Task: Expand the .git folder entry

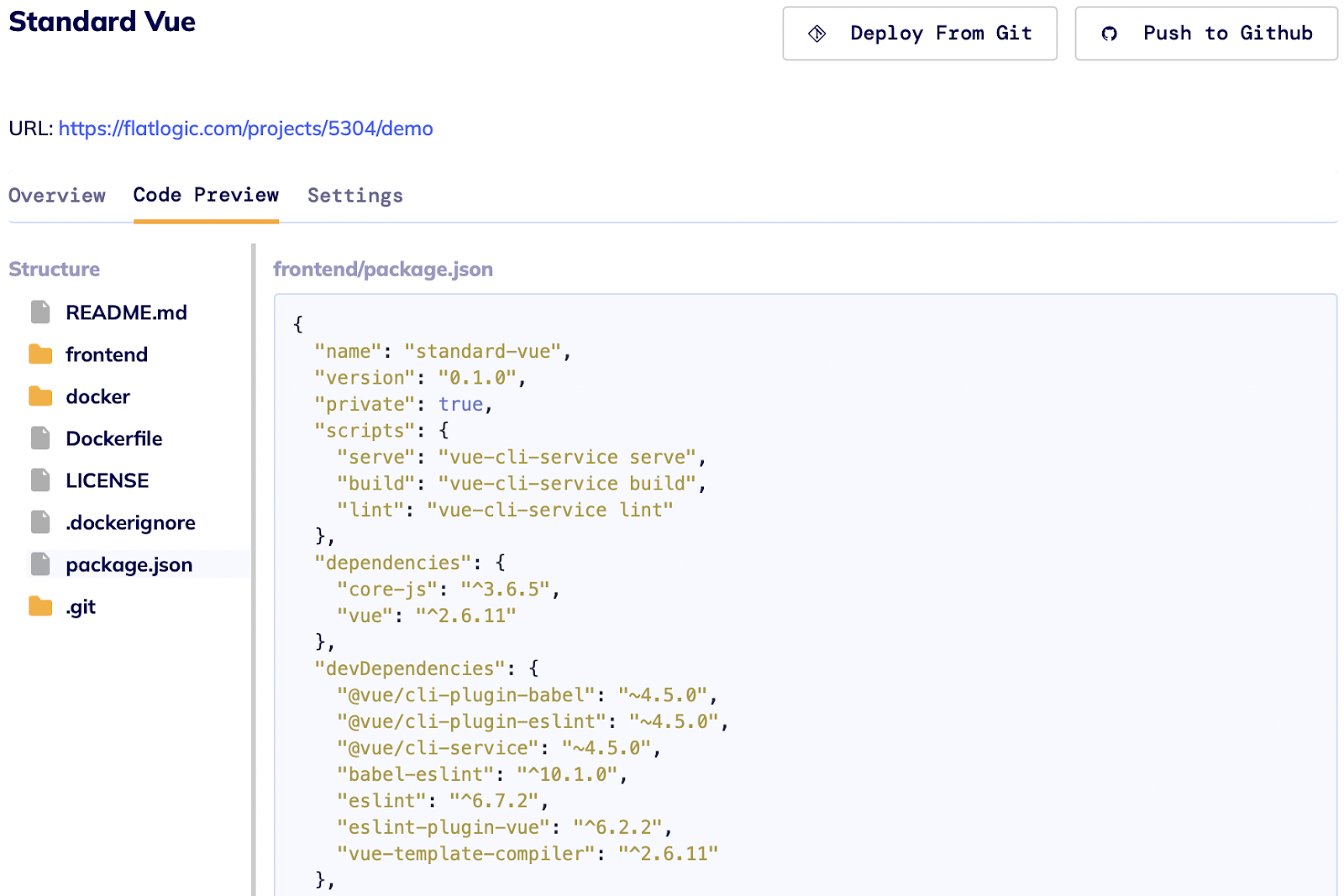Action: pos(81,606)
